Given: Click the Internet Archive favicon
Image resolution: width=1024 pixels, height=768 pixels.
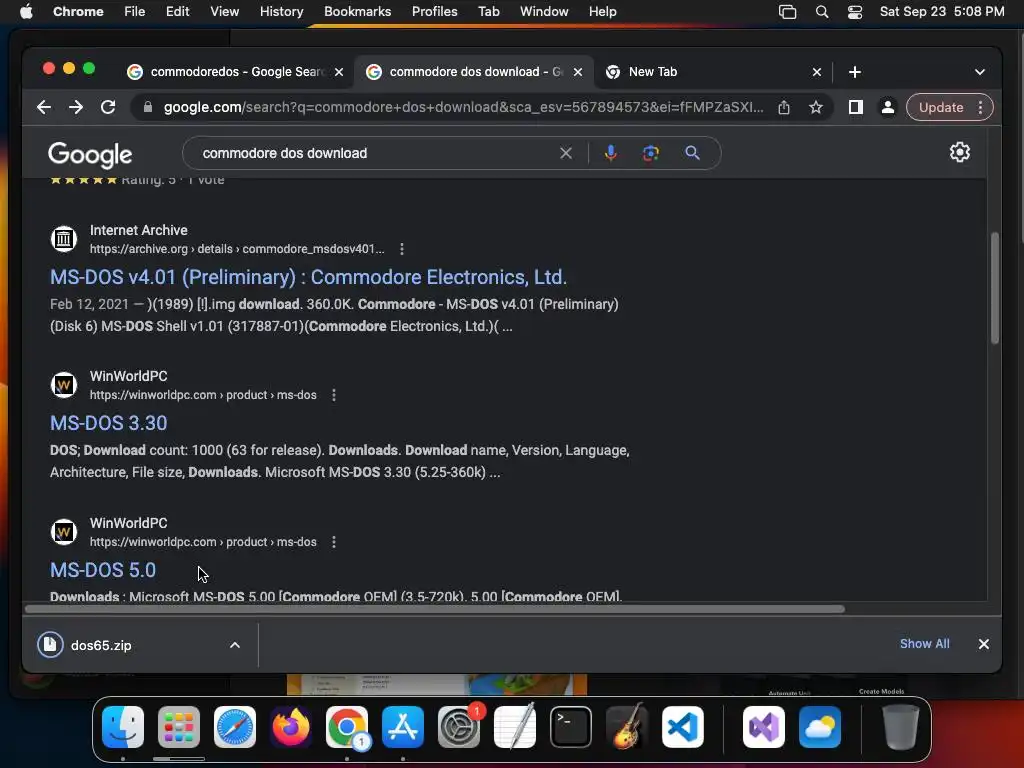Looking at the screenshot, I should point(64,239).
